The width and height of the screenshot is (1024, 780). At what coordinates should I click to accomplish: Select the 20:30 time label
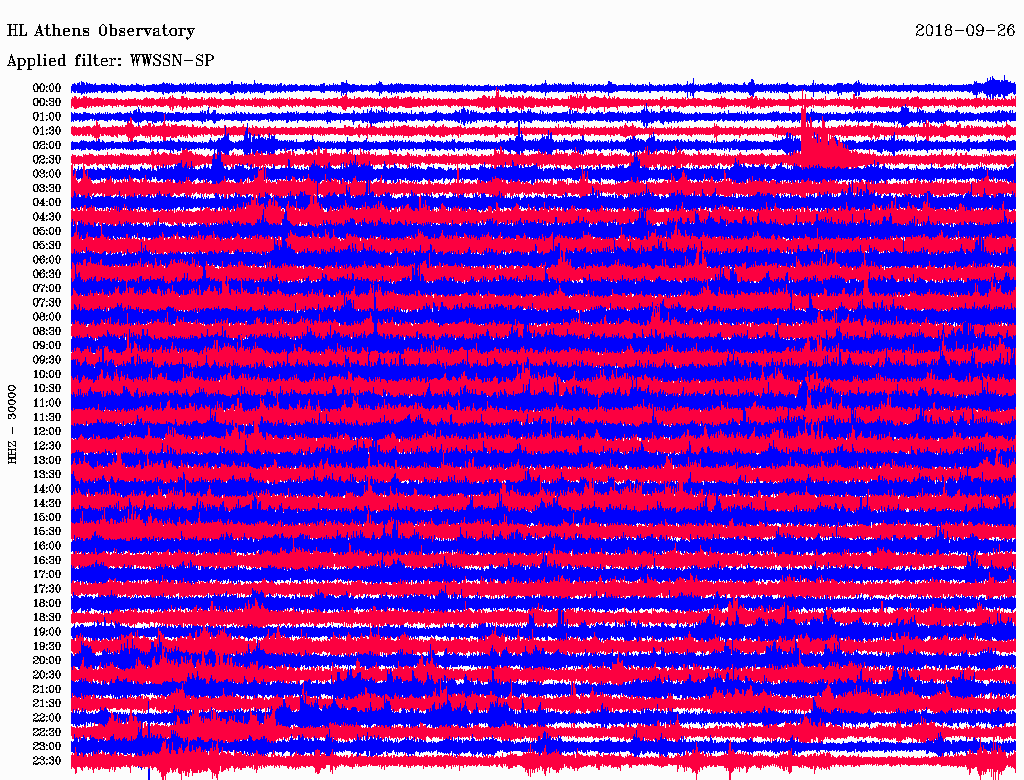pyautogui.click(x=47, y=675)
